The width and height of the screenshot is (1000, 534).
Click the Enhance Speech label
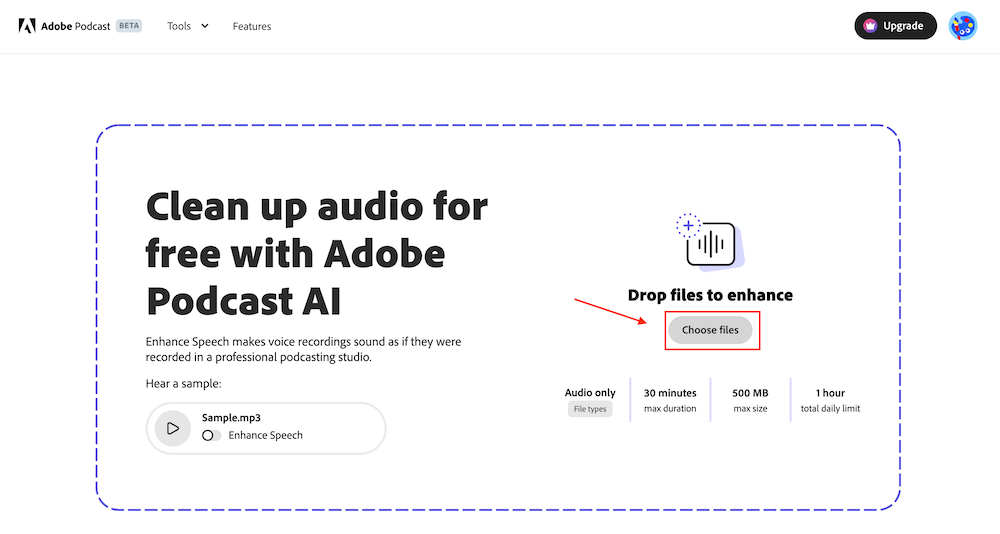265,435
